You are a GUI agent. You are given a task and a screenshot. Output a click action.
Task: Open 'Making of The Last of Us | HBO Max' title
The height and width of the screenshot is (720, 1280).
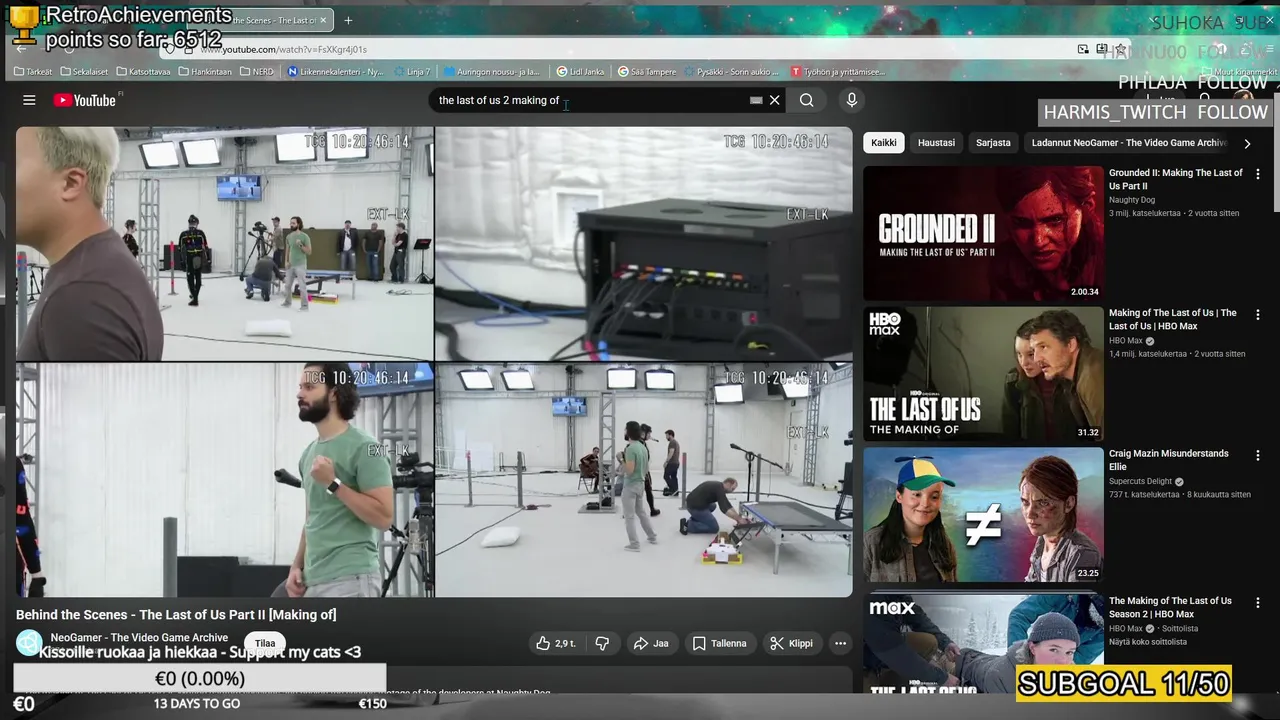click(1173, 319)
